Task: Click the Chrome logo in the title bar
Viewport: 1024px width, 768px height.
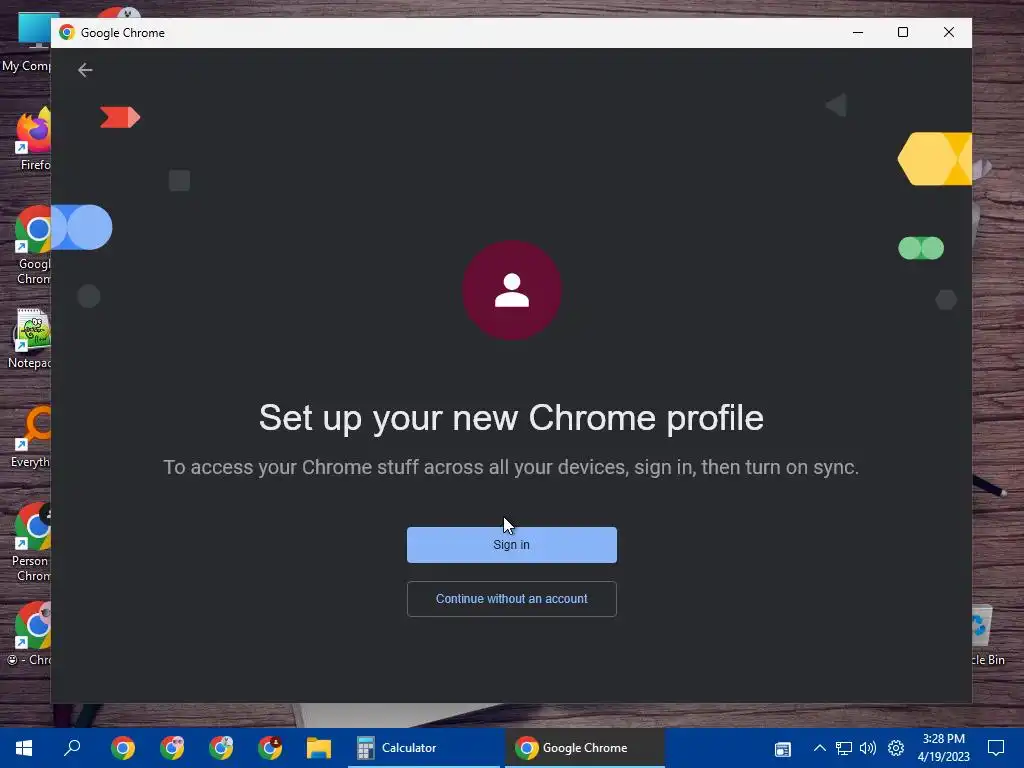Action: 67,32
